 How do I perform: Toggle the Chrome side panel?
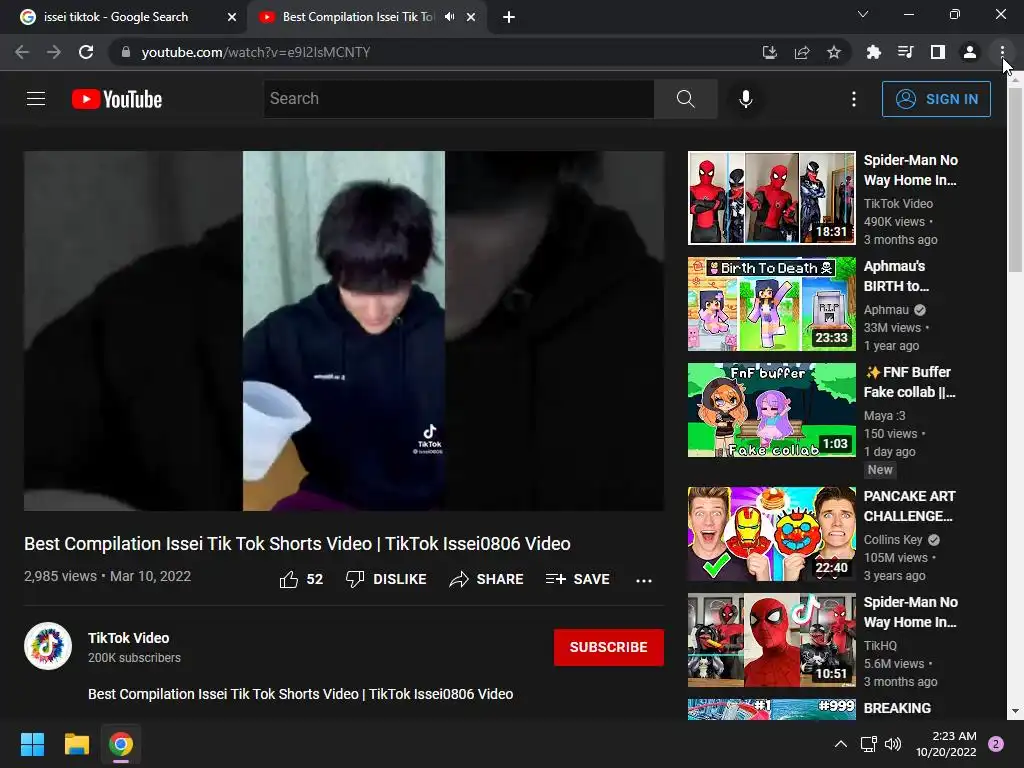point(938,52)
